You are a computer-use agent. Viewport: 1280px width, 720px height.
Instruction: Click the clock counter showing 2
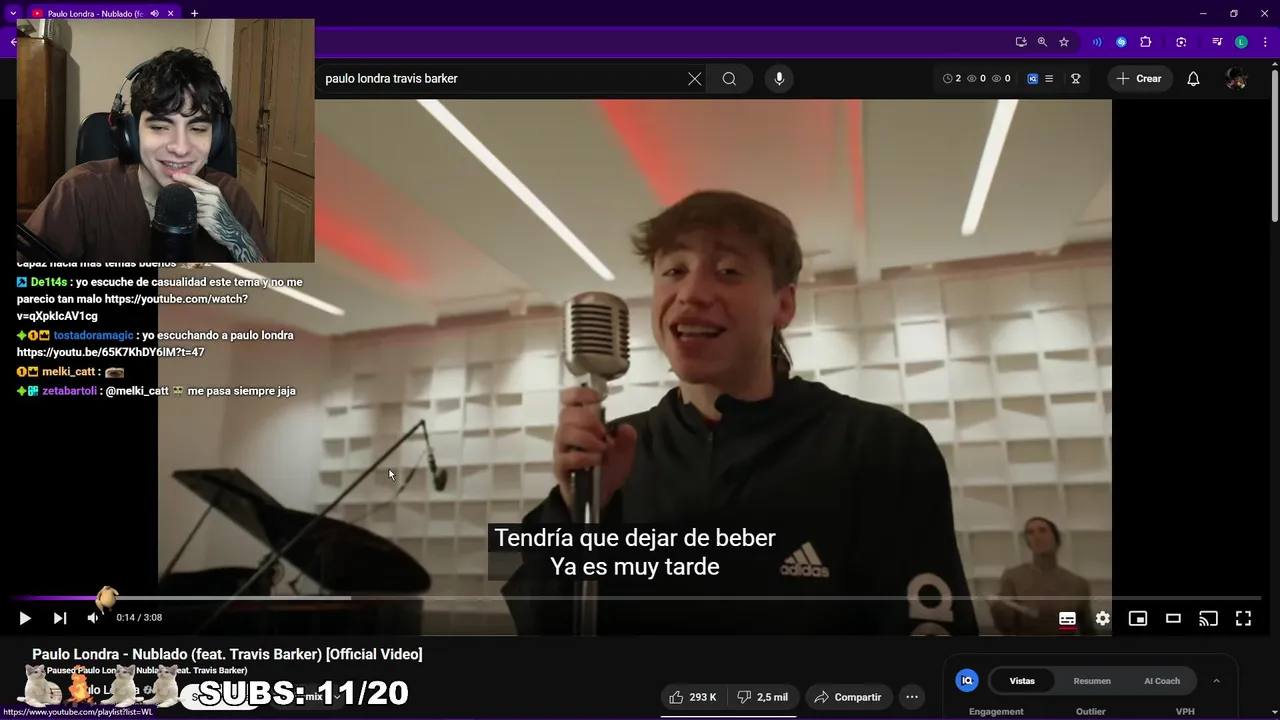tap(952, 79)
